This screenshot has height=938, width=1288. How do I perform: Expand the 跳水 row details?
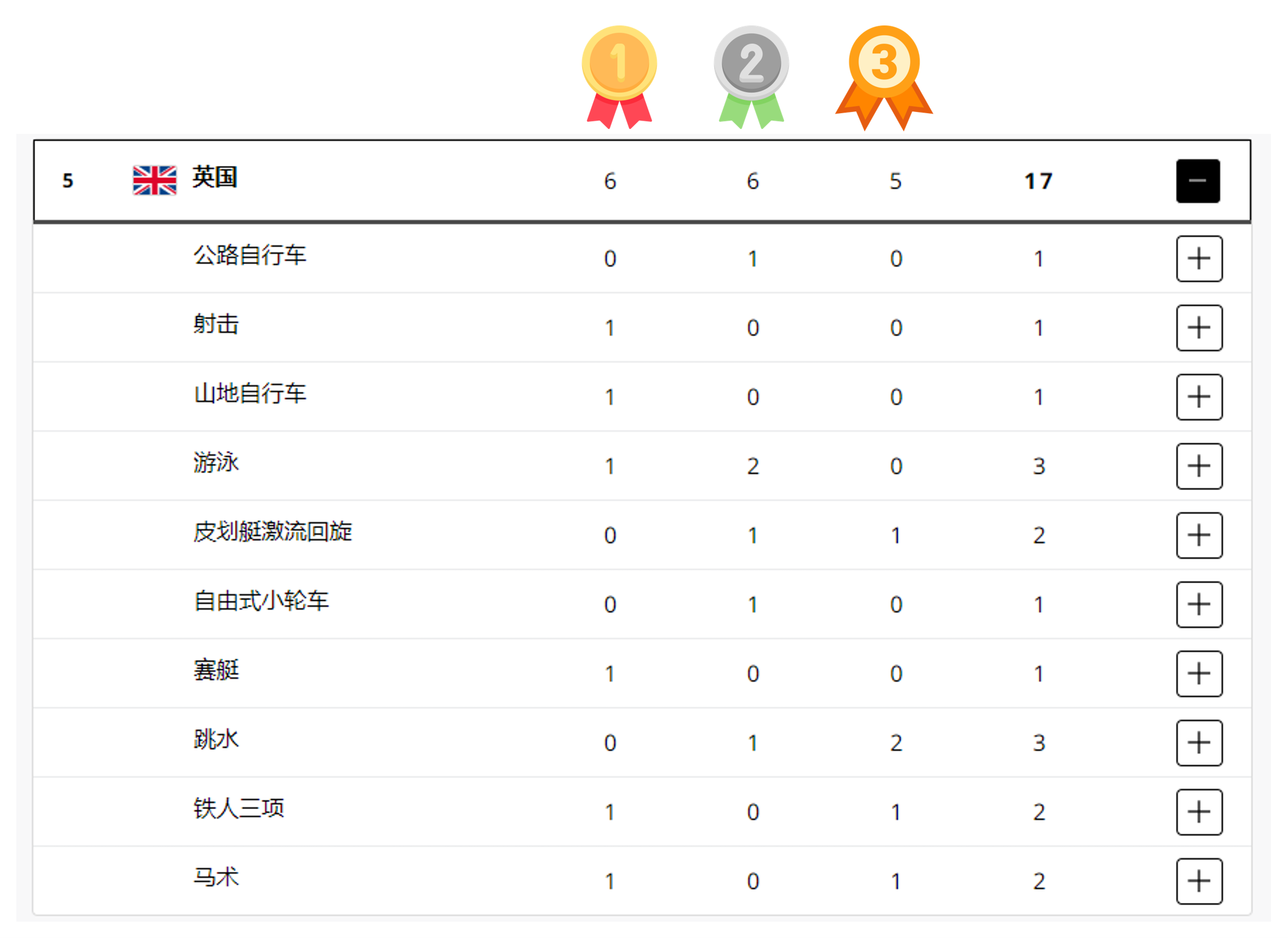pos(1199,742)
